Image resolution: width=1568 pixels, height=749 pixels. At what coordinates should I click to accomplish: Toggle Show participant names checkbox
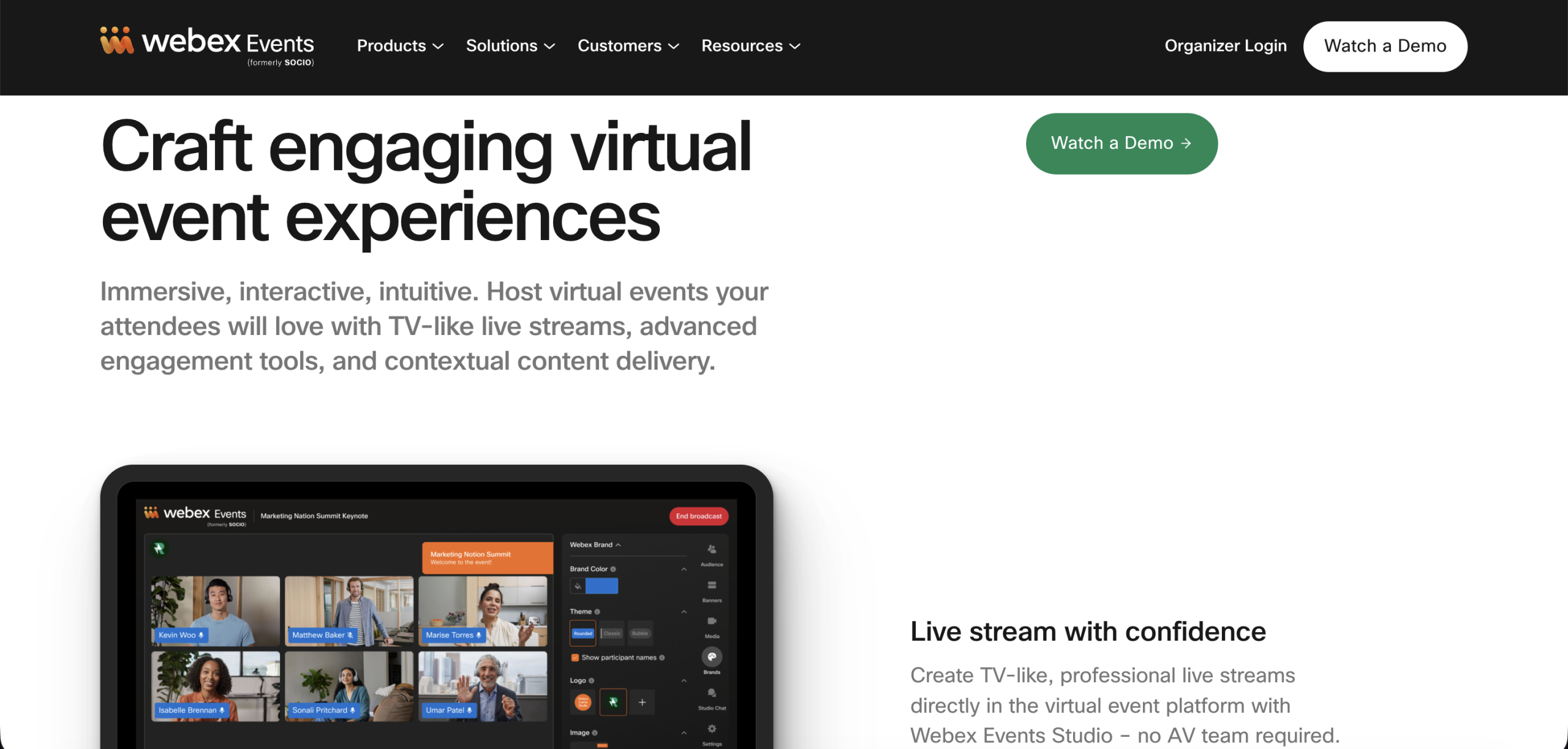[575, 658]
